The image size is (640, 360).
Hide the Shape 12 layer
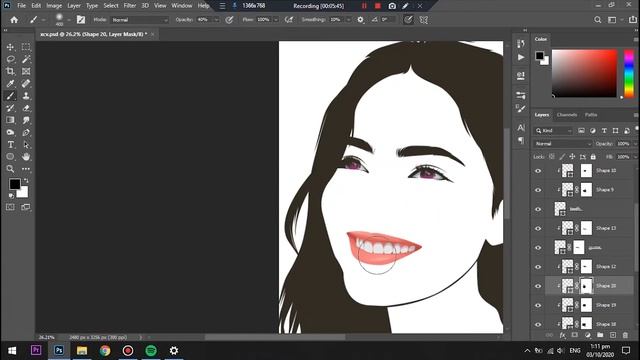click(538, 267)
